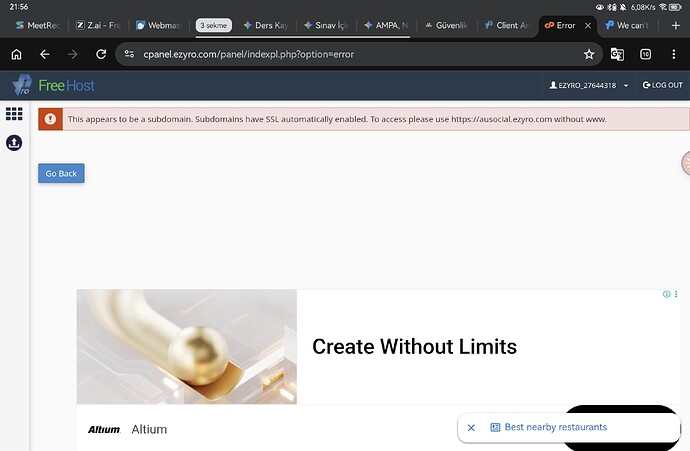690x451 pixels.
Task: Open the browser three-dot menu
Action: point(674,54)
